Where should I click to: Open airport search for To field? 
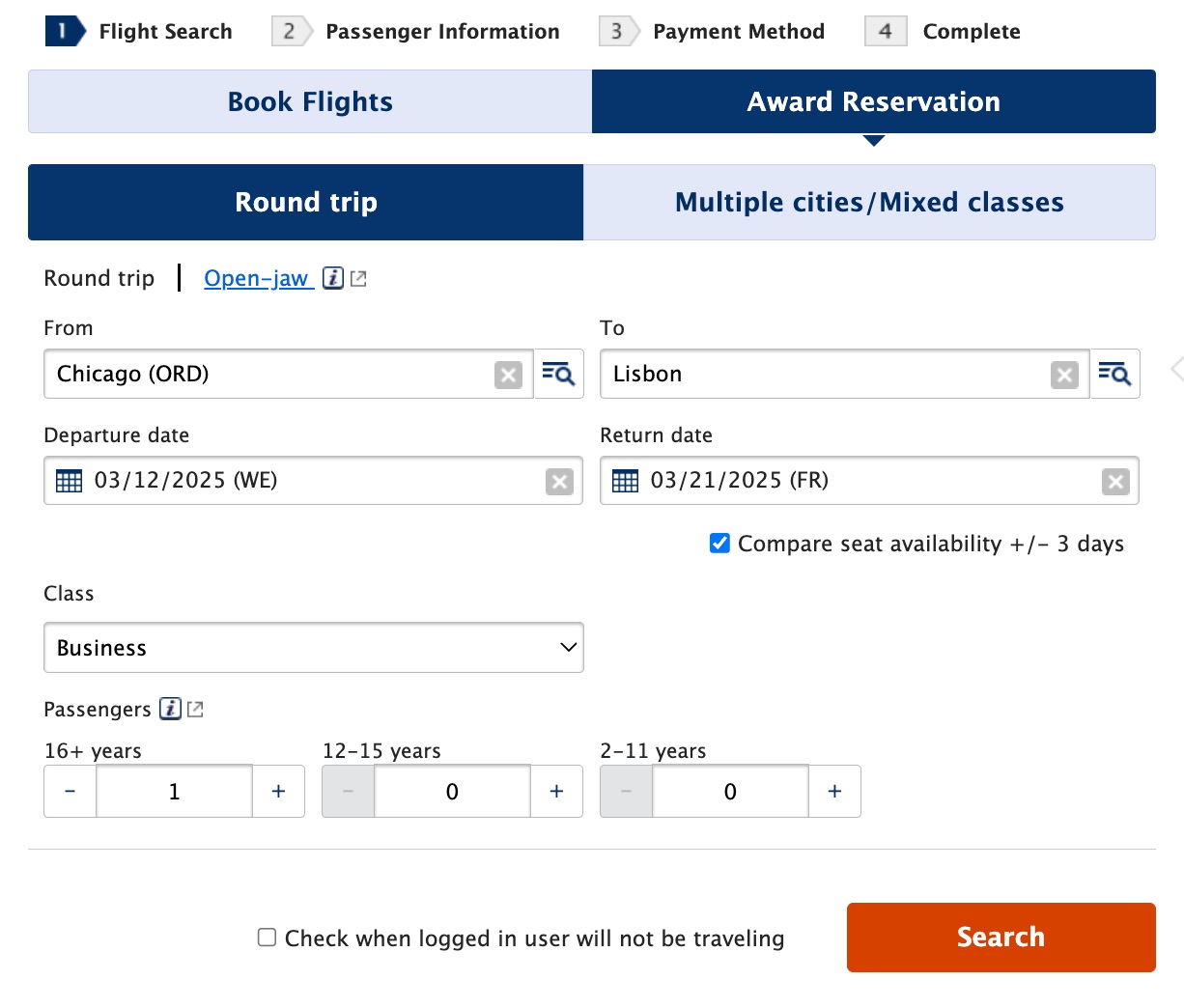tap(1114, 374)
